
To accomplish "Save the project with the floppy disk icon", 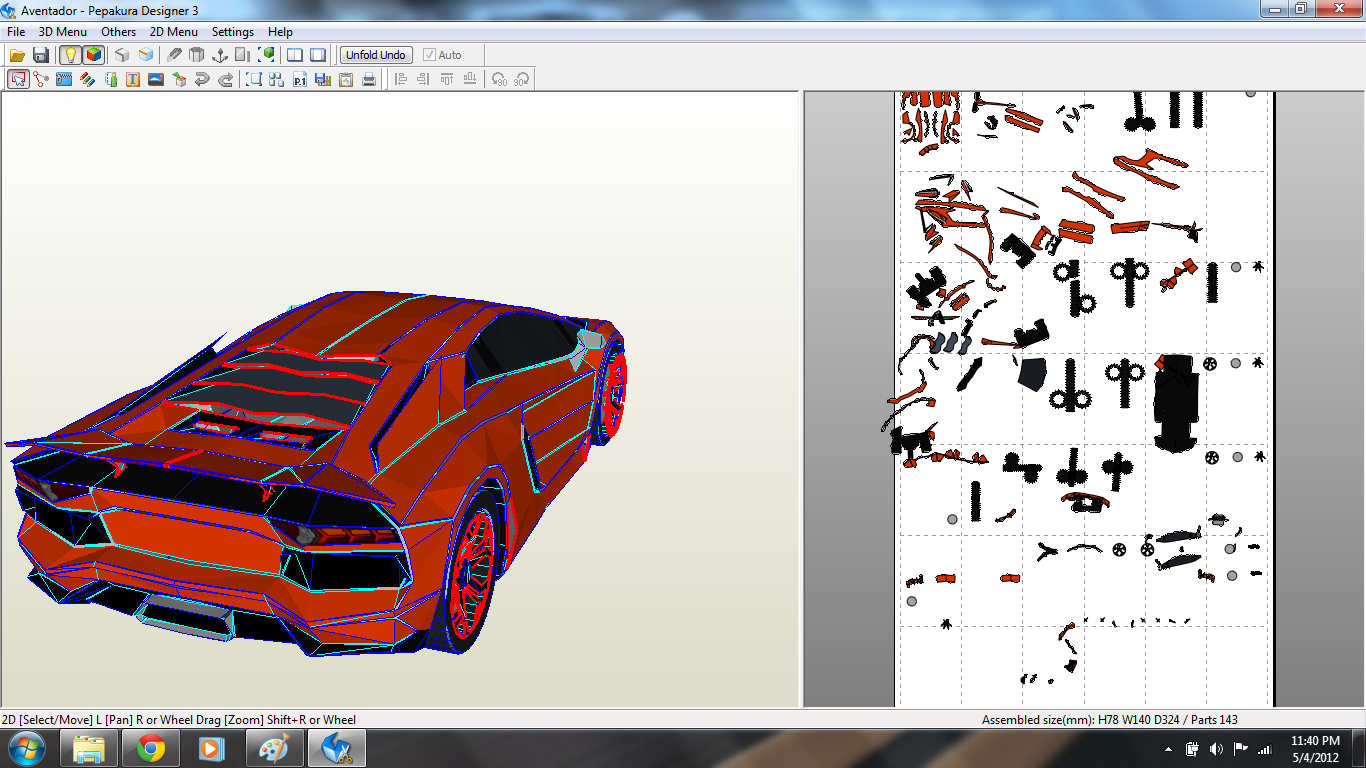I will (x=41, y=55).
